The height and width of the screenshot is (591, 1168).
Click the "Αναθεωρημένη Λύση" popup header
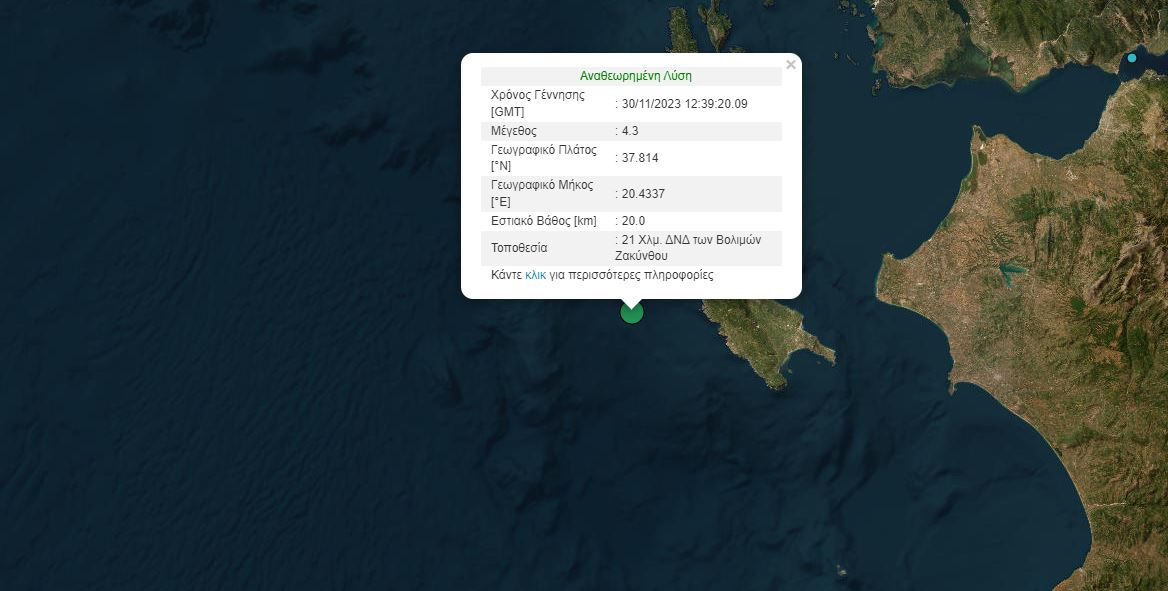tap(635, 75)
